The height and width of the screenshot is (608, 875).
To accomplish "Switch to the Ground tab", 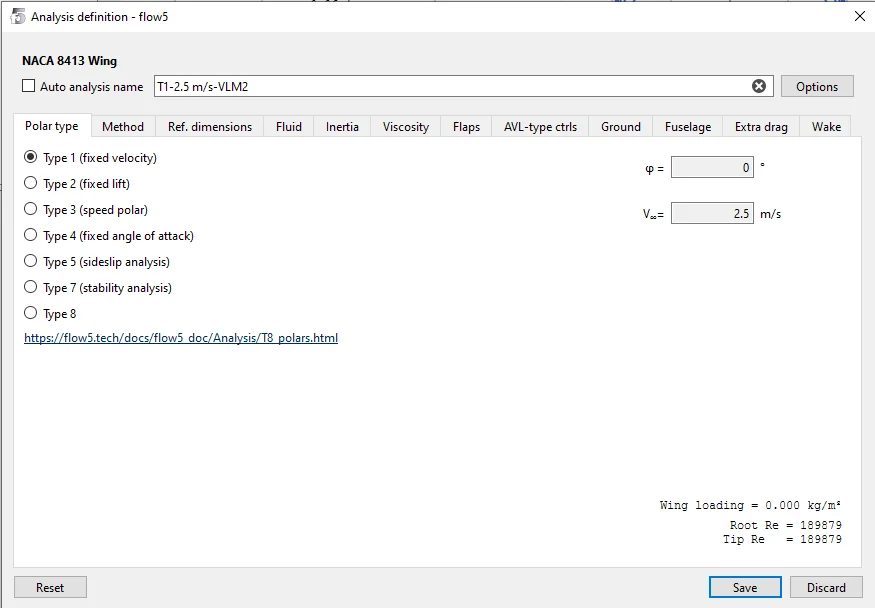I will tap(621, 127).
